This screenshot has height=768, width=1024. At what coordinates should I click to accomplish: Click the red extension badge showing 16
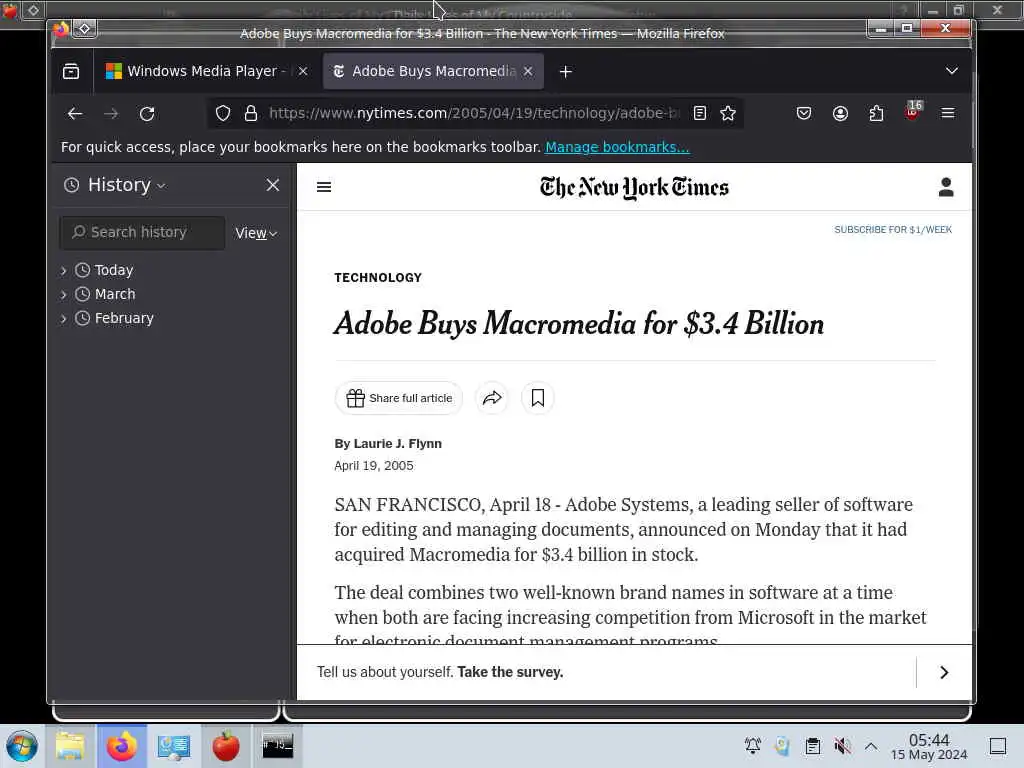coord(913,111)
